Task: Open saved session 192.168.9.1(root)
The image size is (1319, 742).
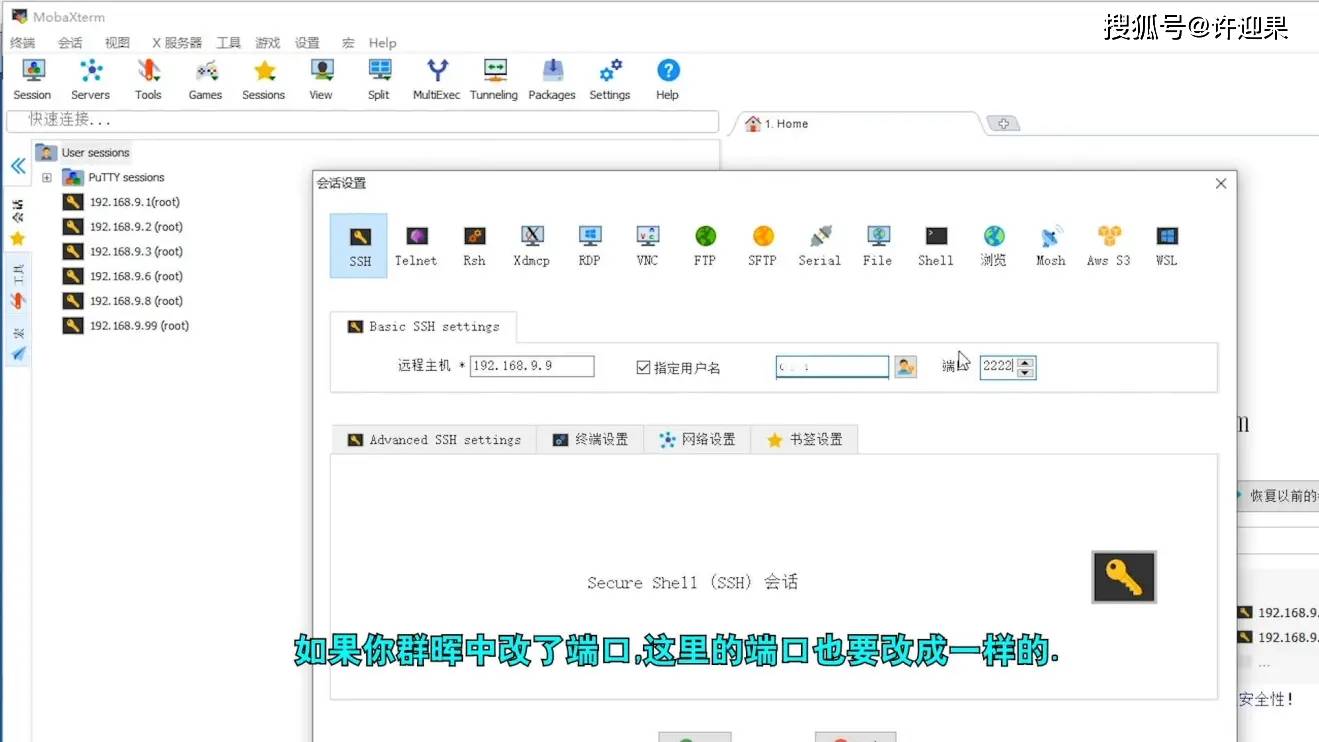Action: (122, 202)
